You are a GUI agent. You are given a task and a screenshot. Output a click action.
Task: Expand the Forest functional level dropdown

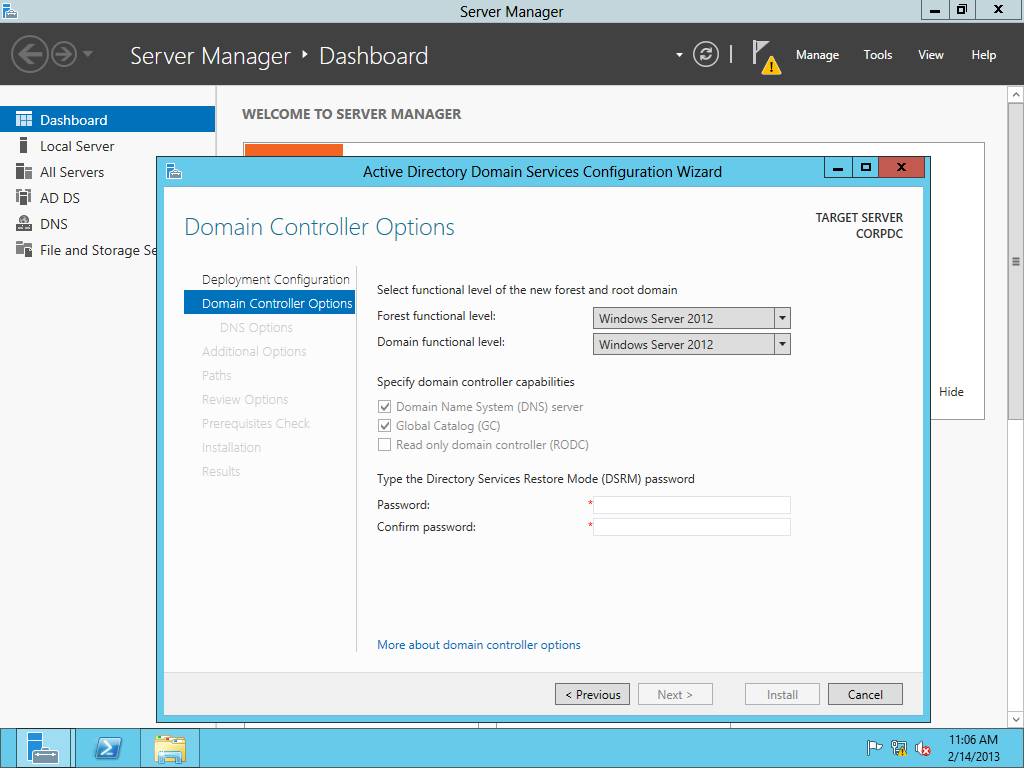click(782, 319)
